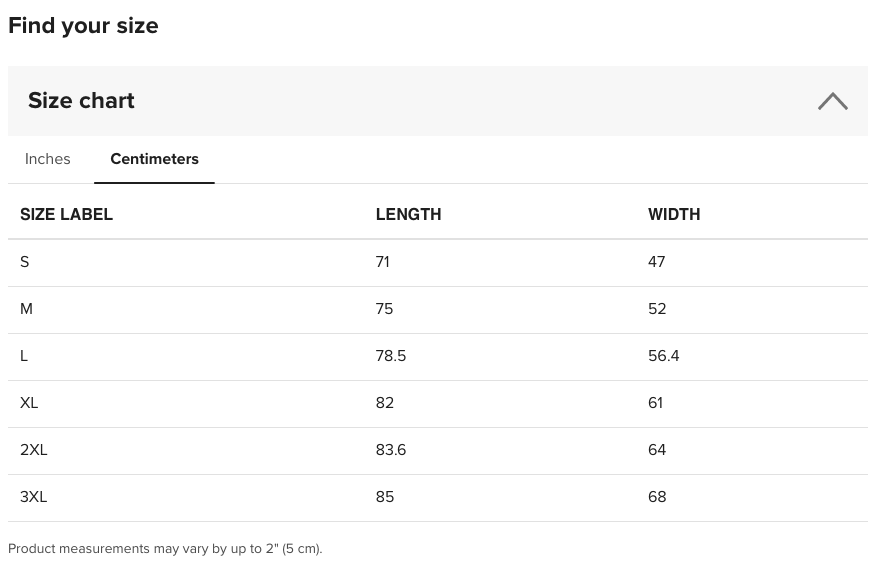Viewport: 879px width, 576px height.
Task: Select the Centimeters tab
Action: [154, 159]
